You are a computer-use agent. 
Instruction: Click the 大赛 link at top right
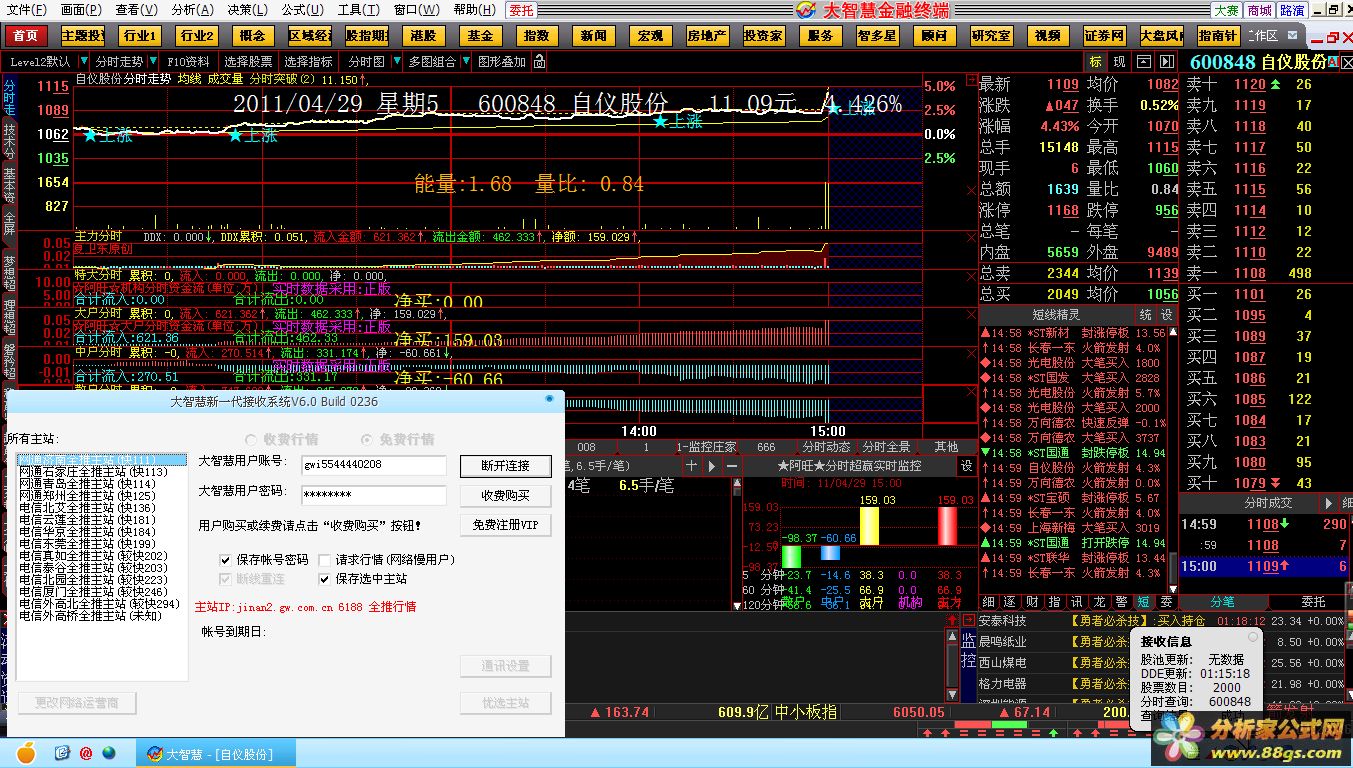coord(1227,10)
